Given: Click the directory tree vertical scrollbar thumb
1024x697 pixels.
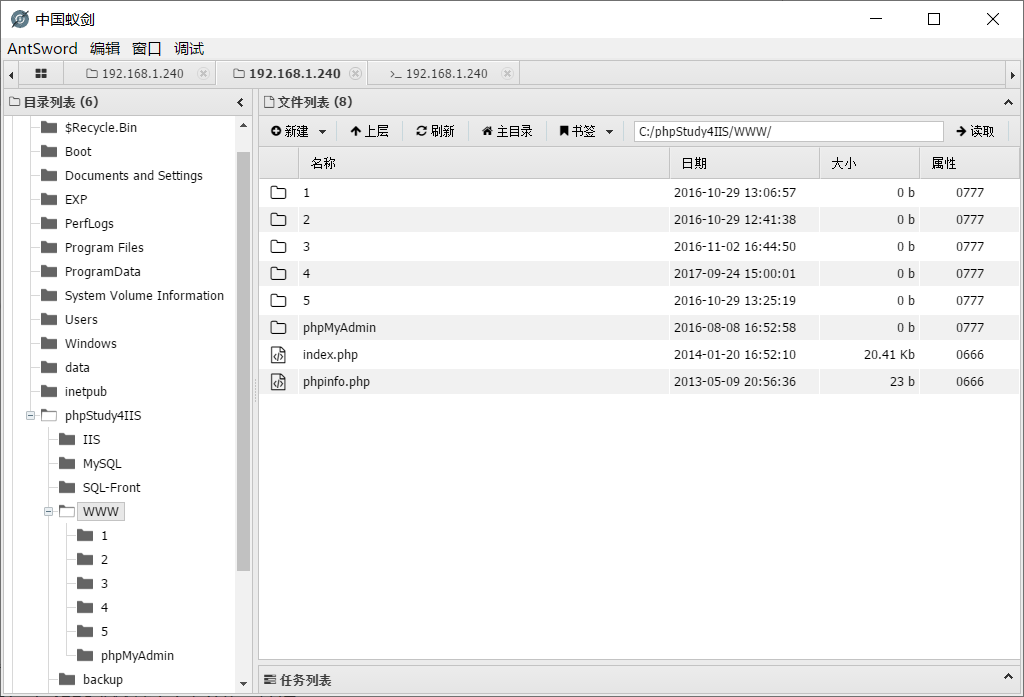Looking at the screenshot, I should 243,361.
